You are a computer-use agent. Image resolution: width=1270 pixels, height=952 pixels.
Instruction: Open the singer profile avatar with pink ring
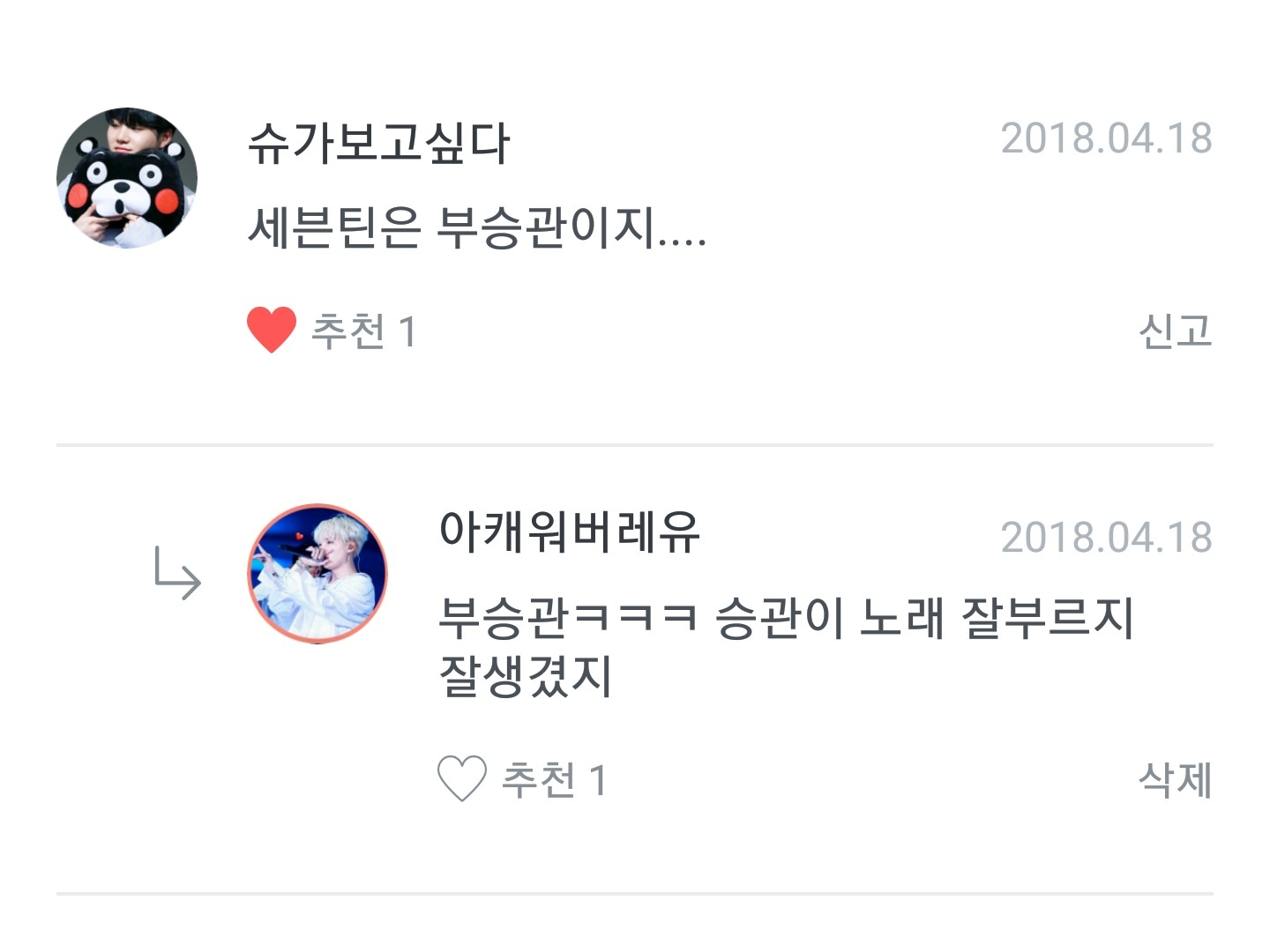pos(317,574)
